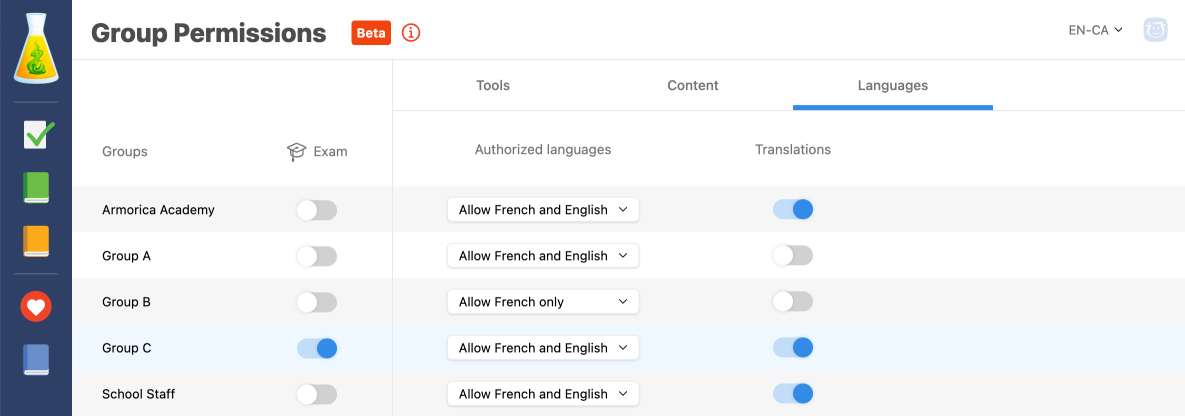The height and width of the screenshot is (416, 1185).
Task: Click the red info icon beside Beta
Action: pyautogui.click(x=411, y=33)
